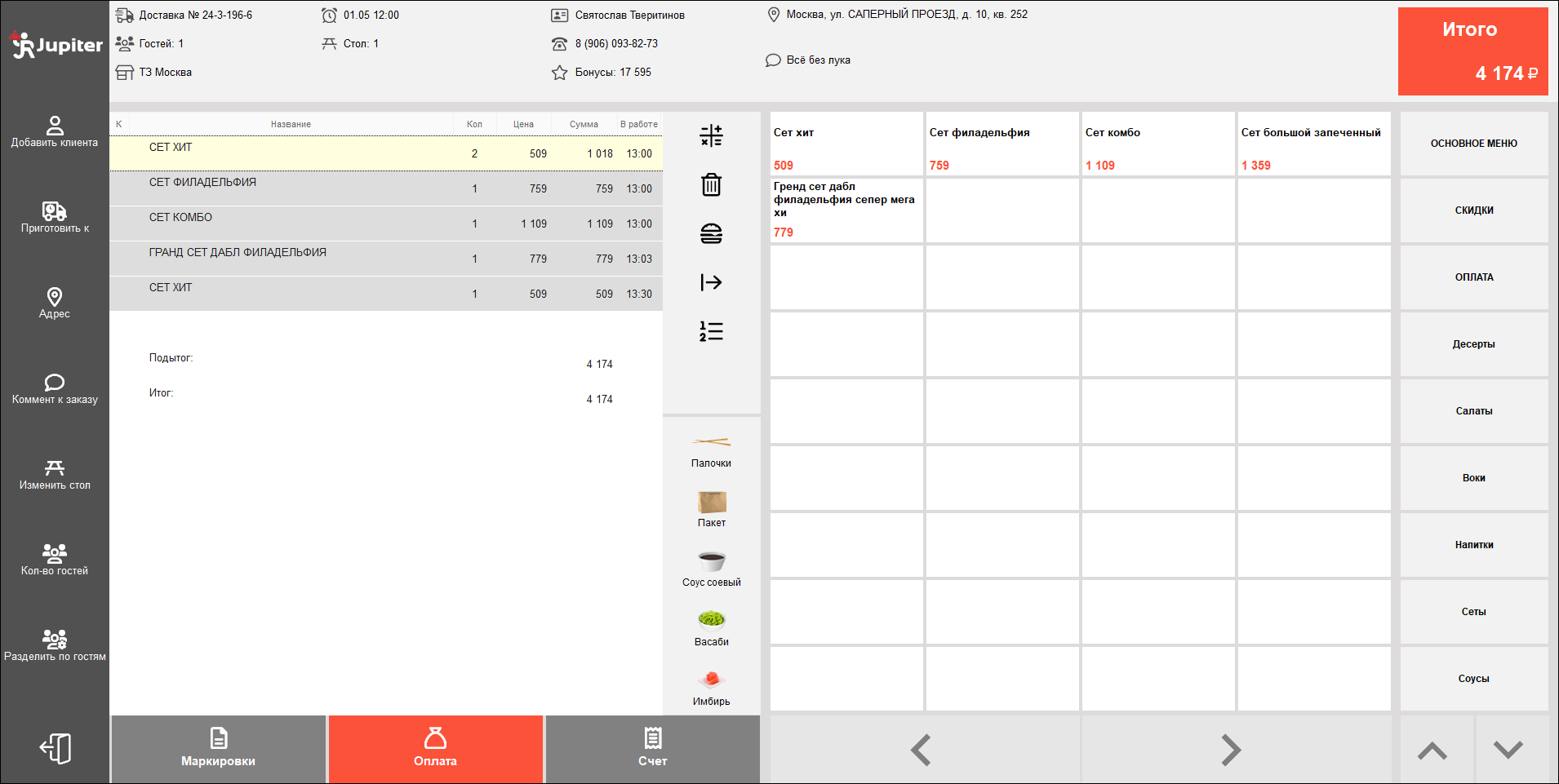Click the exit door icon in sidebar
This screenshot has height=784, width=1559.
56,748
